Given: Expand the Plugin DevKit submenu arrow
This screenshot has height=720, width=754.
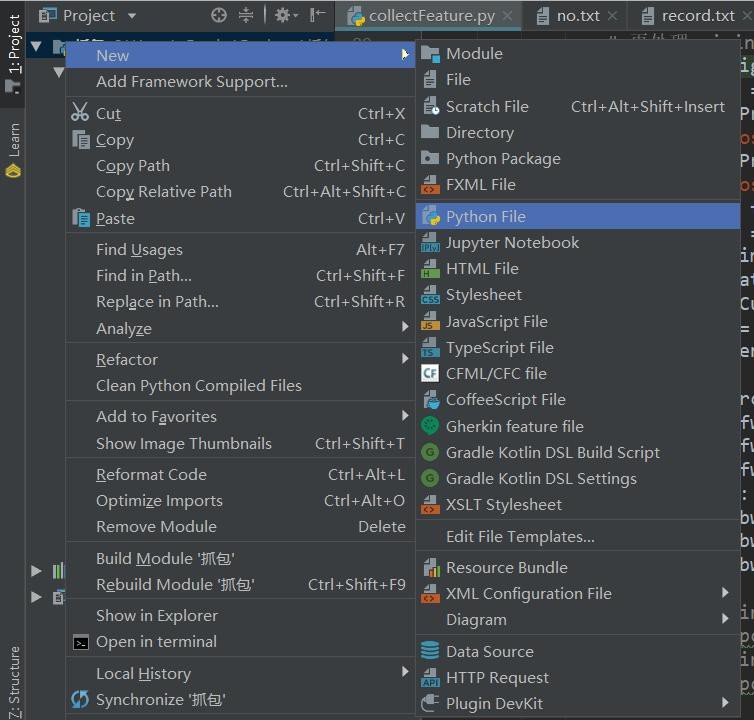Looking at the screenshot, I should click(x=725, y=703).
